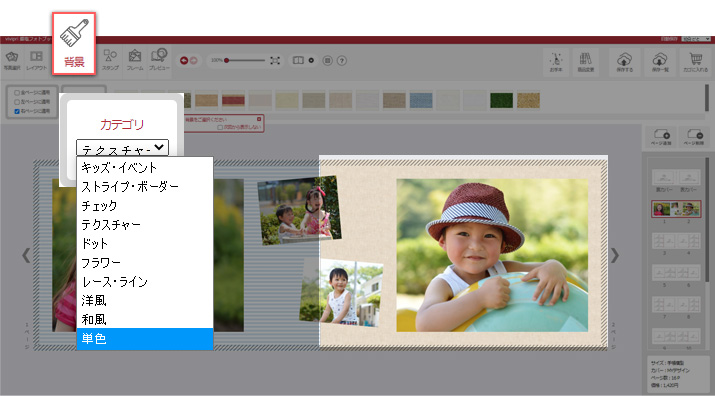Viewport: 715px width, 396px height.
Task: Check 次回から表示しない checkbox in tooltip
Action: pos(220,127)
